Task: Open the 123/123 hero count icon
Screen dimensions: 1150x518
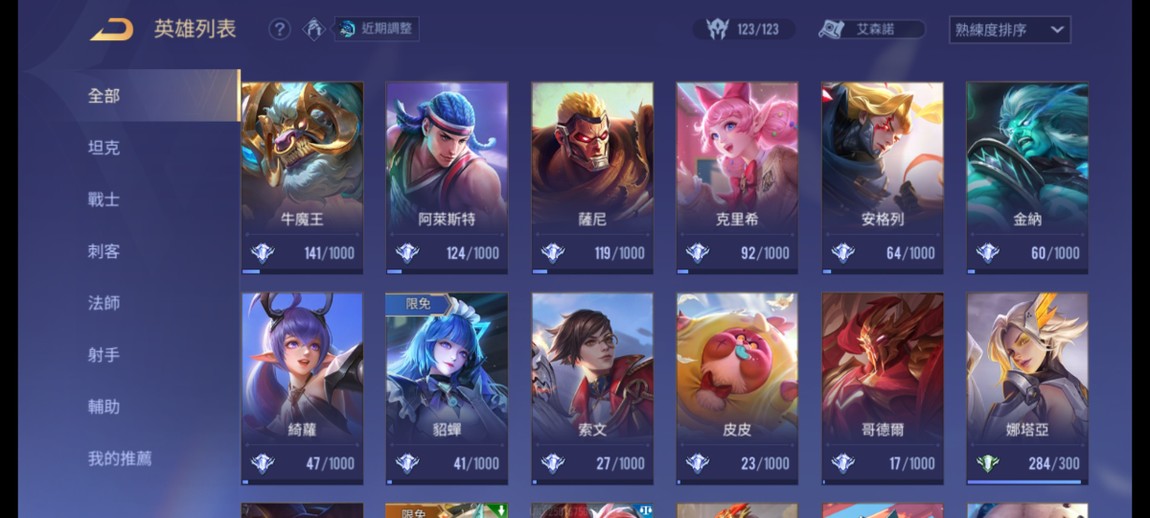Action: tap(717, 29)
